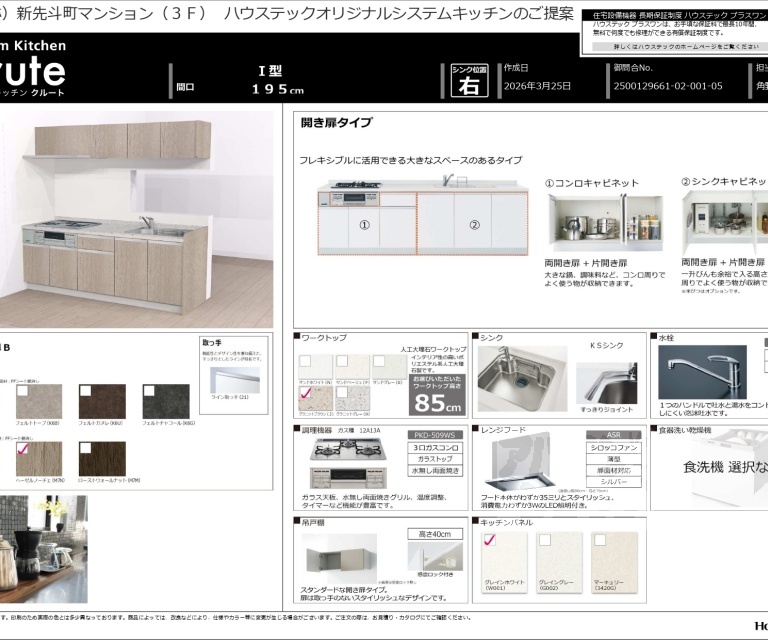Click the circled number 2 cabinet marker
This screenshot has width=768, height=640.
474,225
